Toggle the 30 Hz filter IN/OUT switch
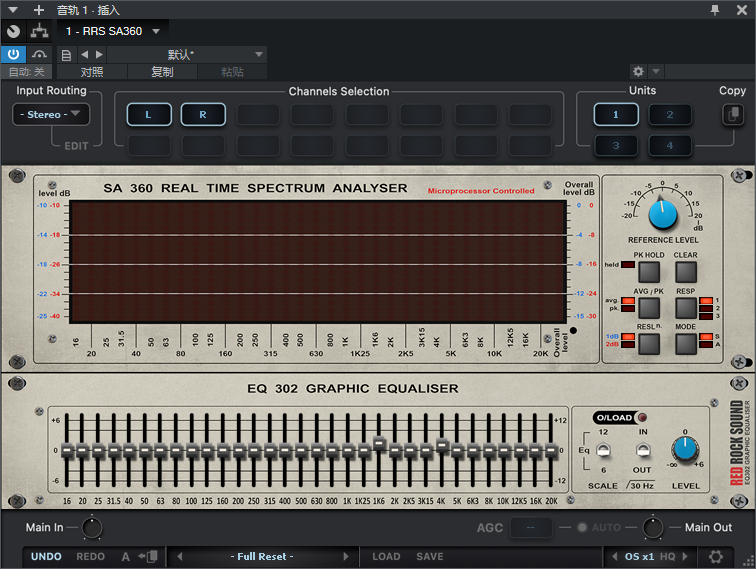756x569 pixels. pyautogui.click(x=642, y=450)
